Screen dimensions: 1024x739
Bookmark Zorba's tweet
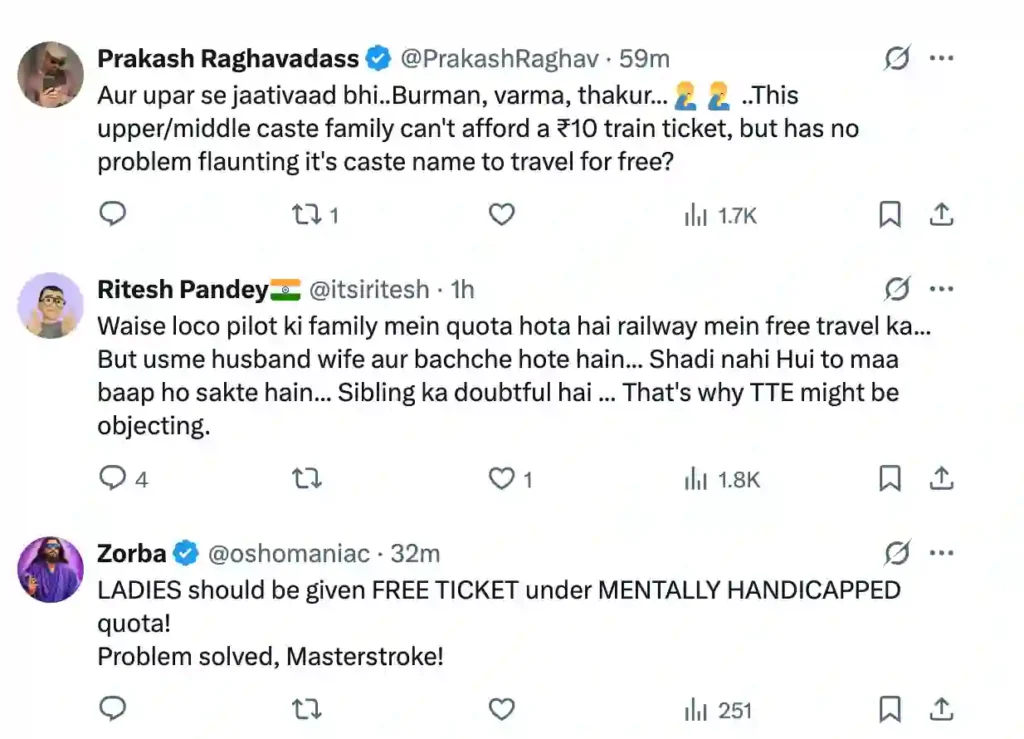(x=889, y=710)
